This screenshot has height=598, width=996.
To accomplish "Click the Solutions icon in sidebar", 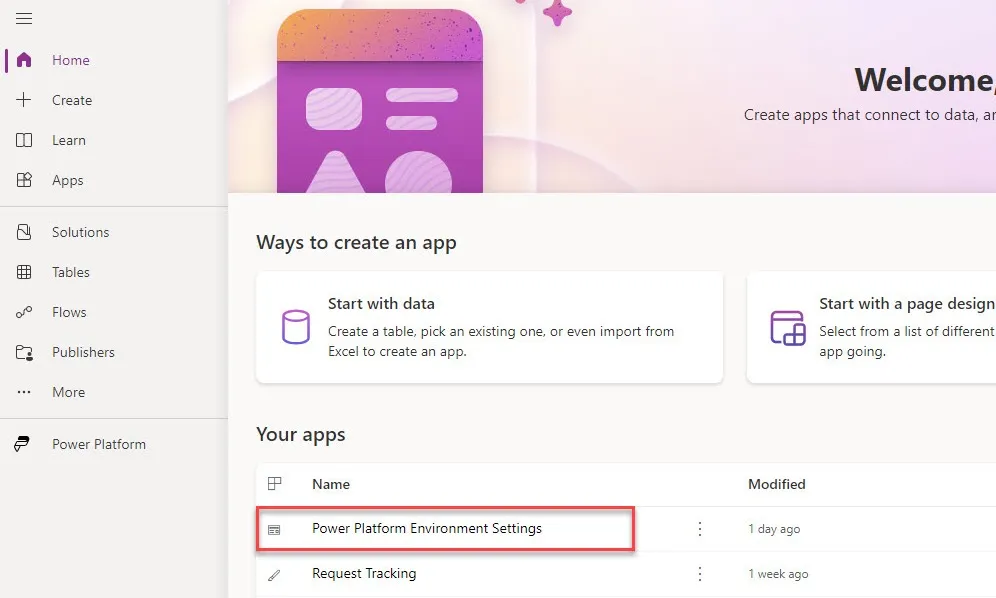I will point(24,232).
